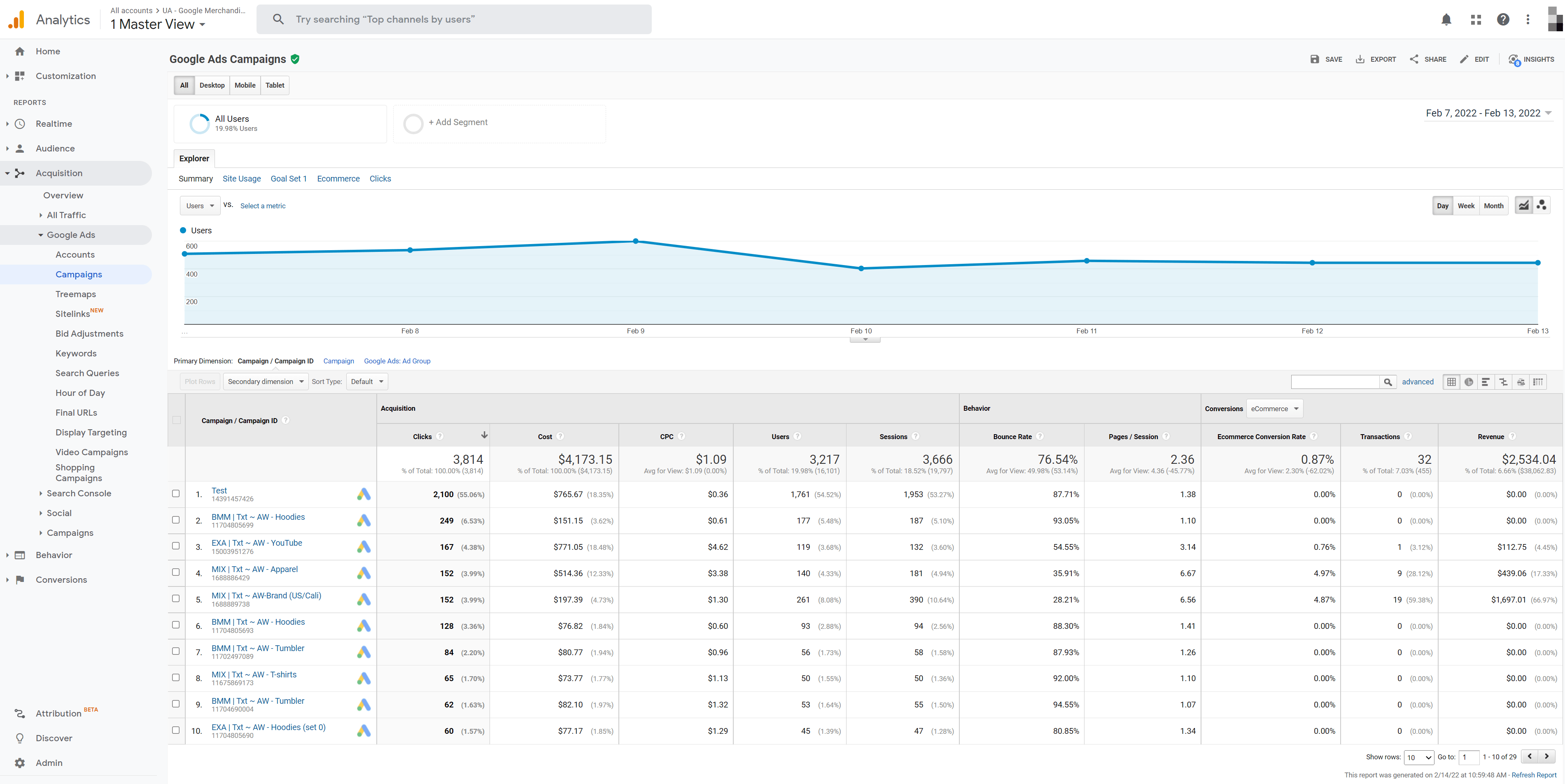Click the search magnifier in the table filter
Screen dimensions: 1565x784
pyautogui.click(x=1389, y=382)
